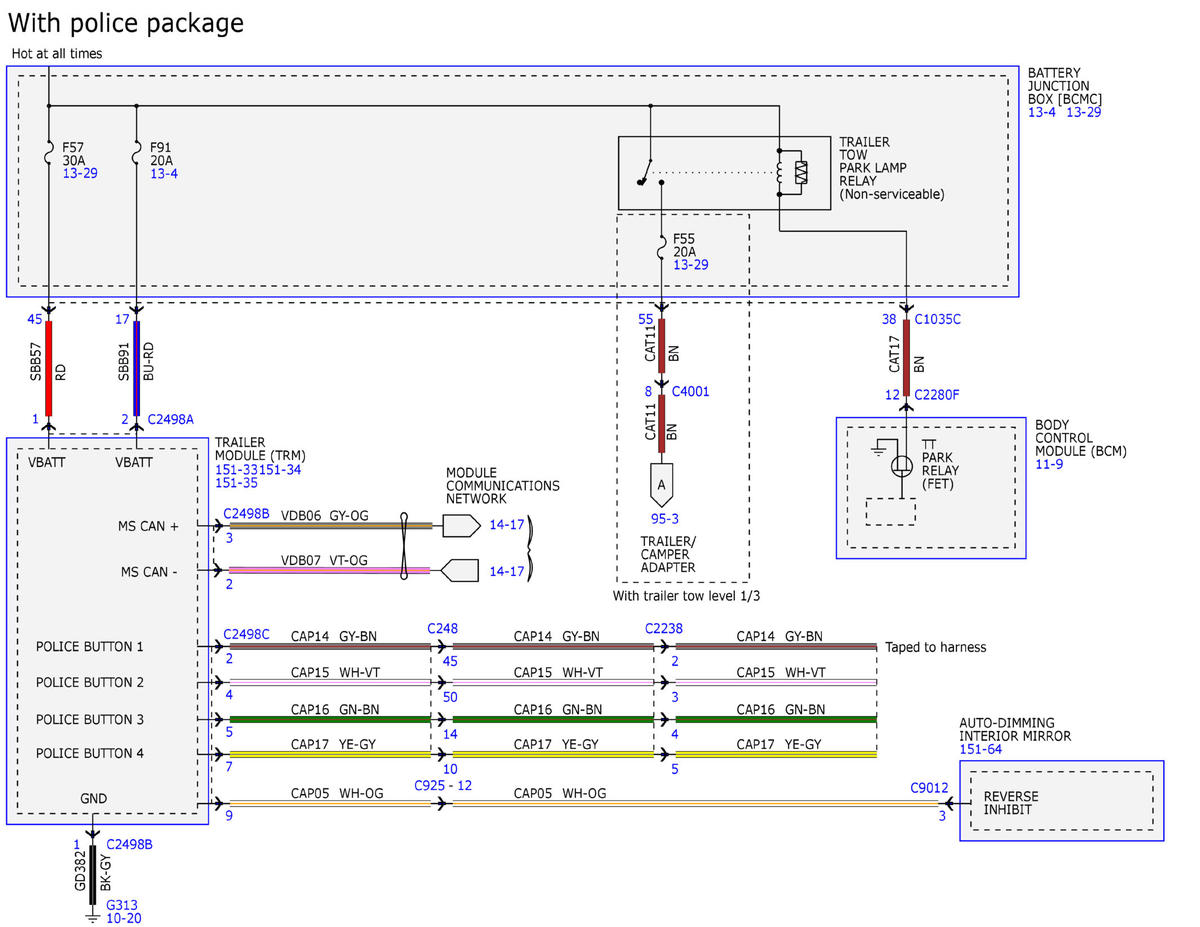Open the 13-29 link under F57 30A

click(78, 174)
